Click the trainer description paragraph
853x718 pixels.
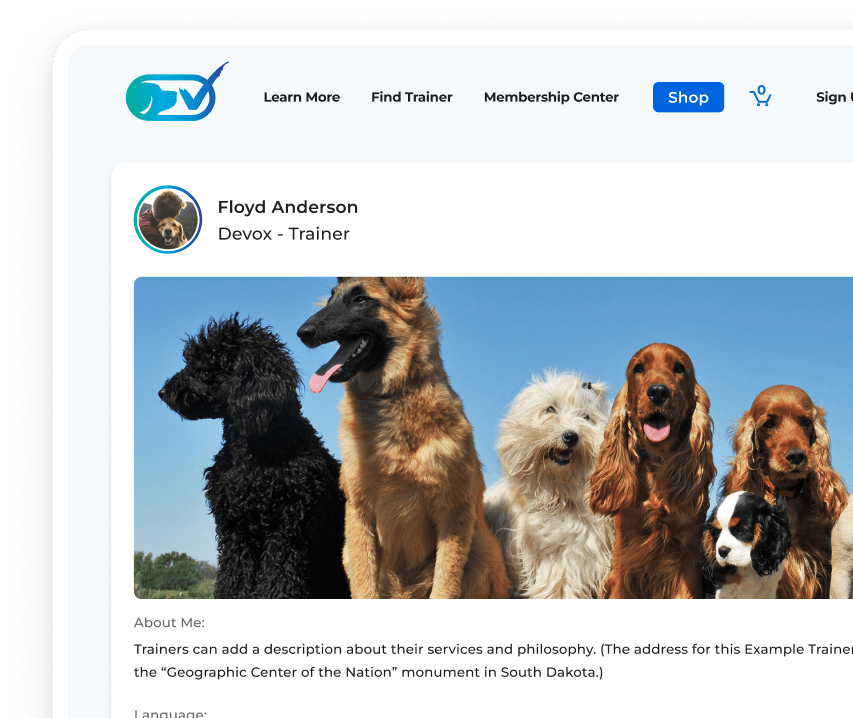490,660
